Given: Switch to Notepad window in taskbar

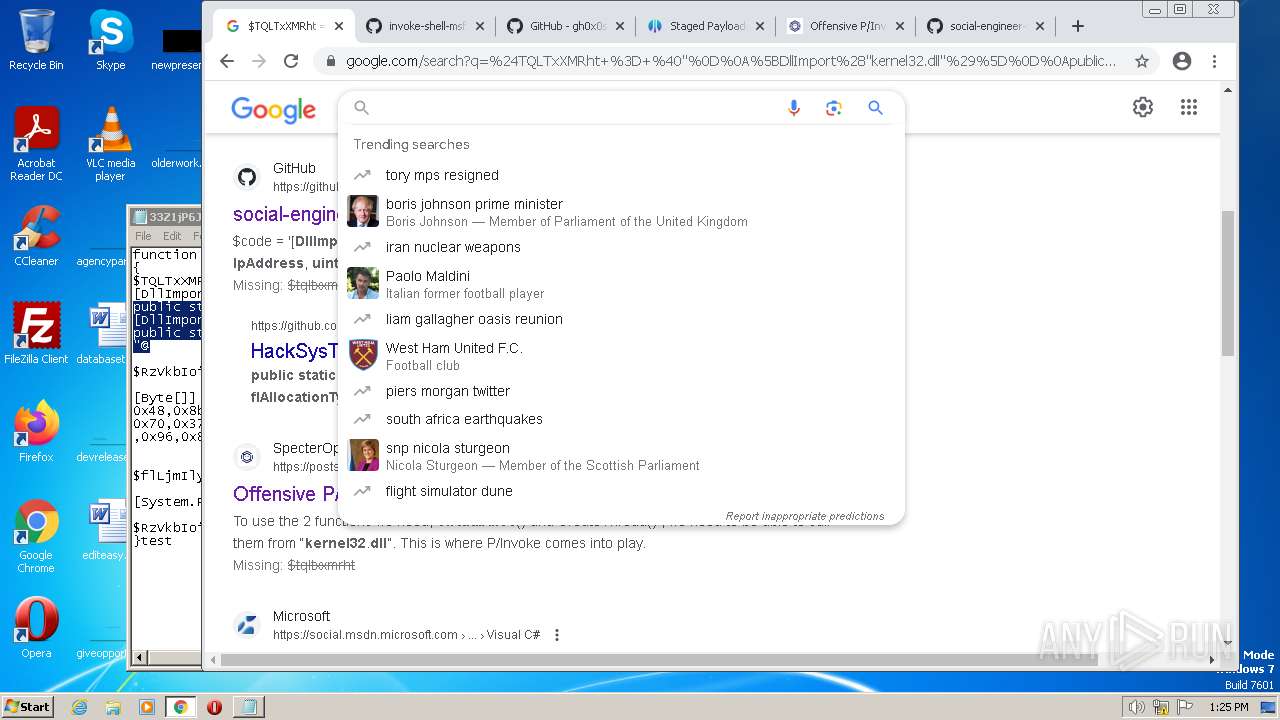Looking at the screenshot, I should 247,707.
